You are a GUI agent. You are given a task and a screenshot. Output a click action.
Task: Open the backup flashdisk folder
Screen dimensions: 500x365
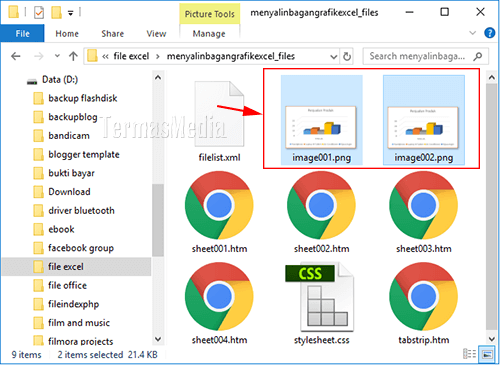coord(83,98)
